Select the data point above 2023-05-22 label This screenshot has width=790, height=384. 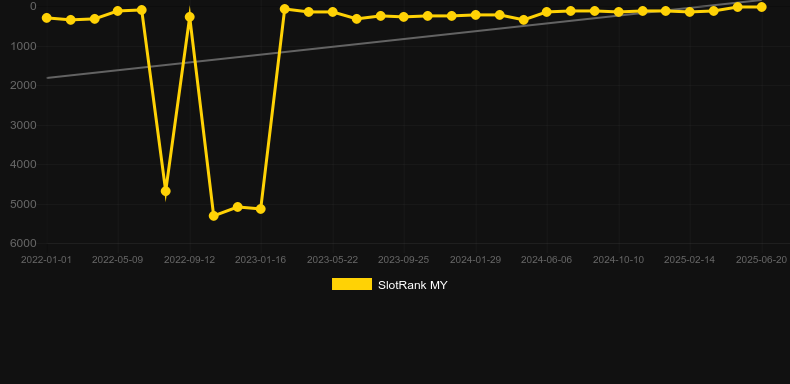point(333,12)
